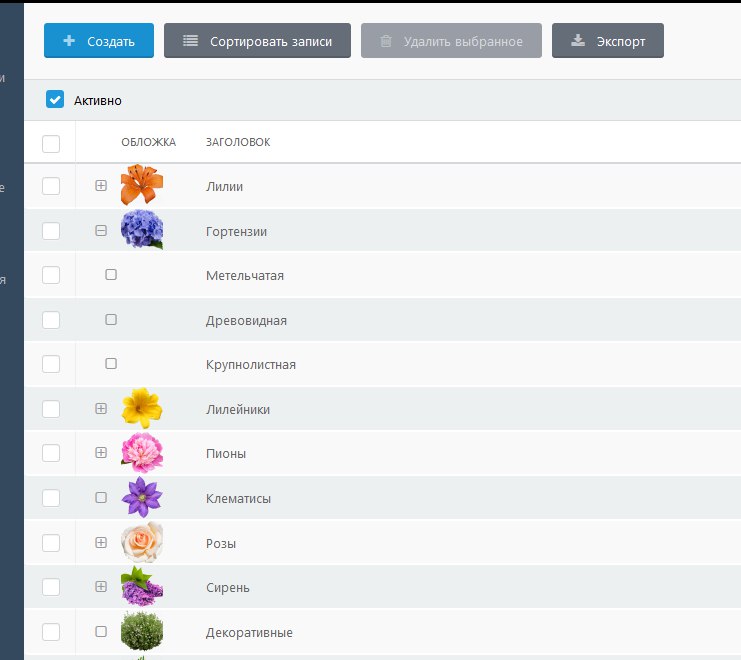The width and height of the screenshot is (741, 660).
Task: Click the ОБЛОЖКА column header
Action: (148, 142)
